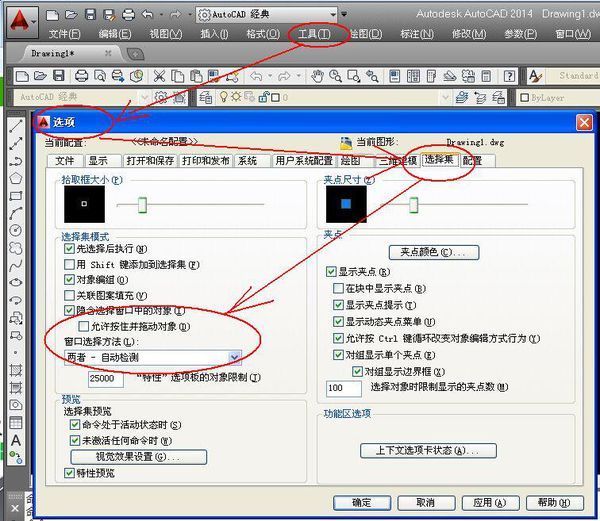Toggle 对象编组 checkbox
Image resolution: width=600 pixels, height=521 pixels.
point(69,280)
